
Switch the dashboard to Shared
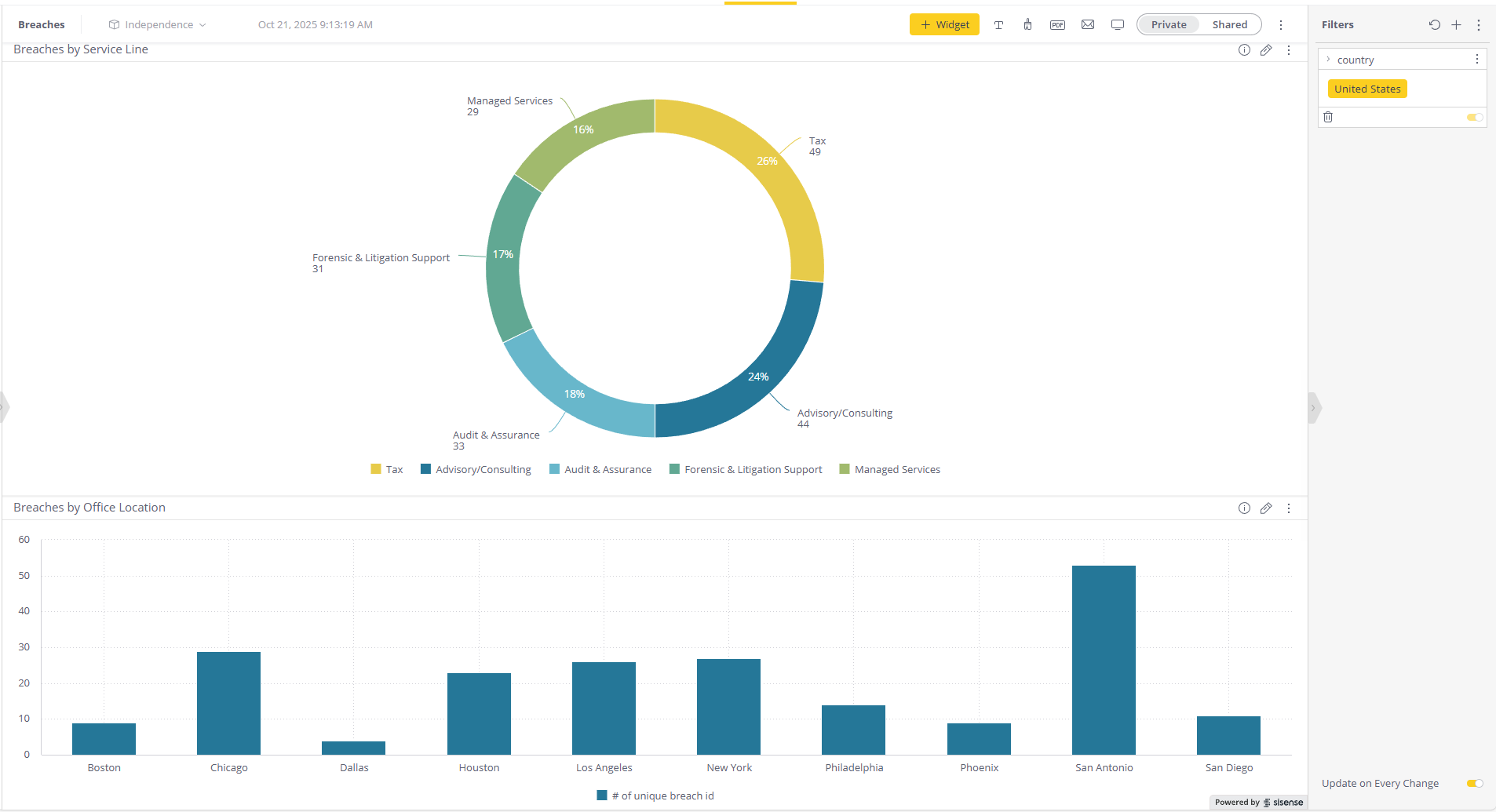tap(1230, 24)
